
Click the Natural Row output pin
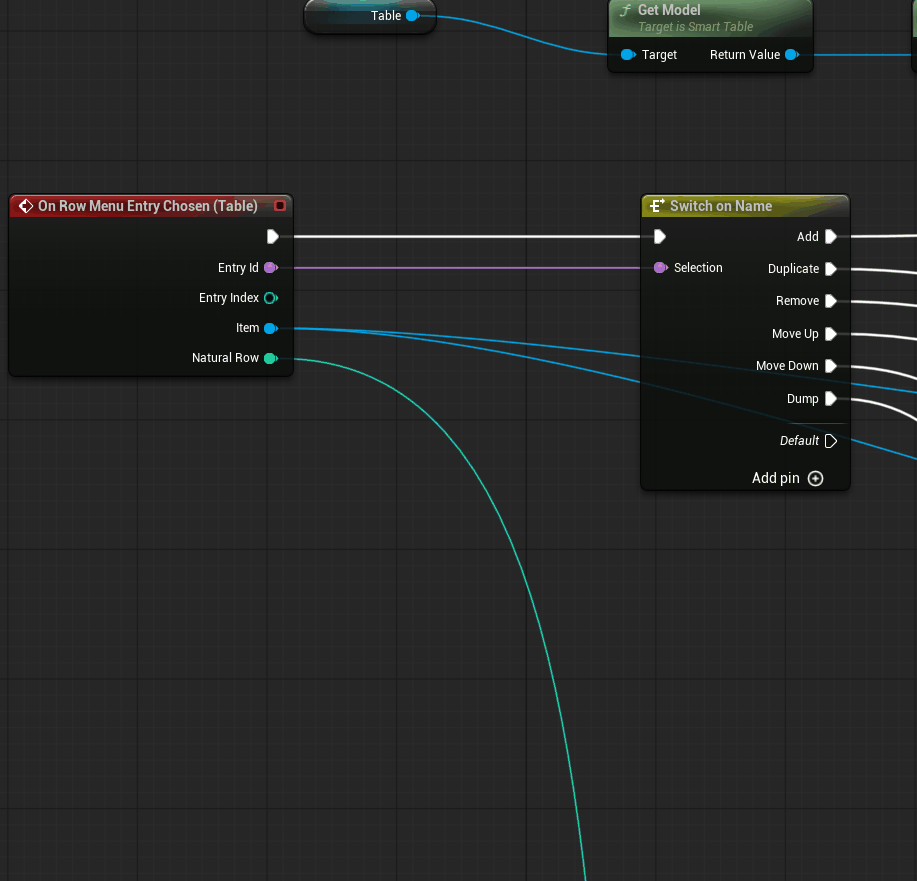(x=271, y=358)
